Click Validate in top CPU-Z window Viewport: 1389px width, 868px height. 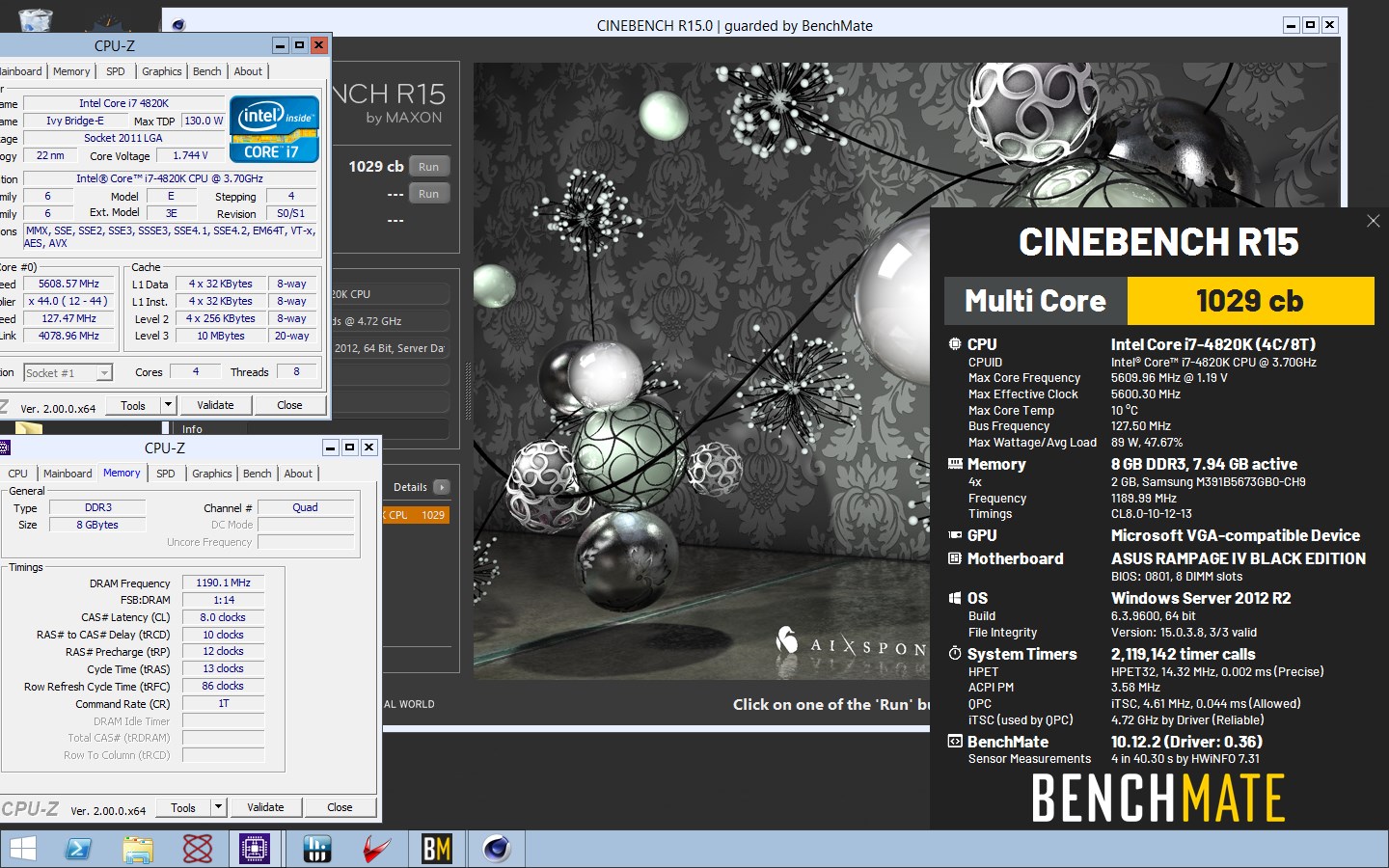pos(215,405)
